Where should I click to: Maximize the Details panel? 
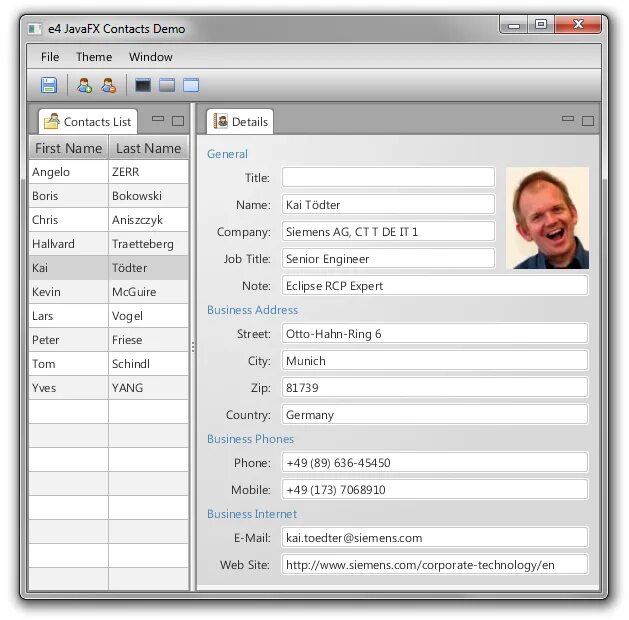click(588, 121)
